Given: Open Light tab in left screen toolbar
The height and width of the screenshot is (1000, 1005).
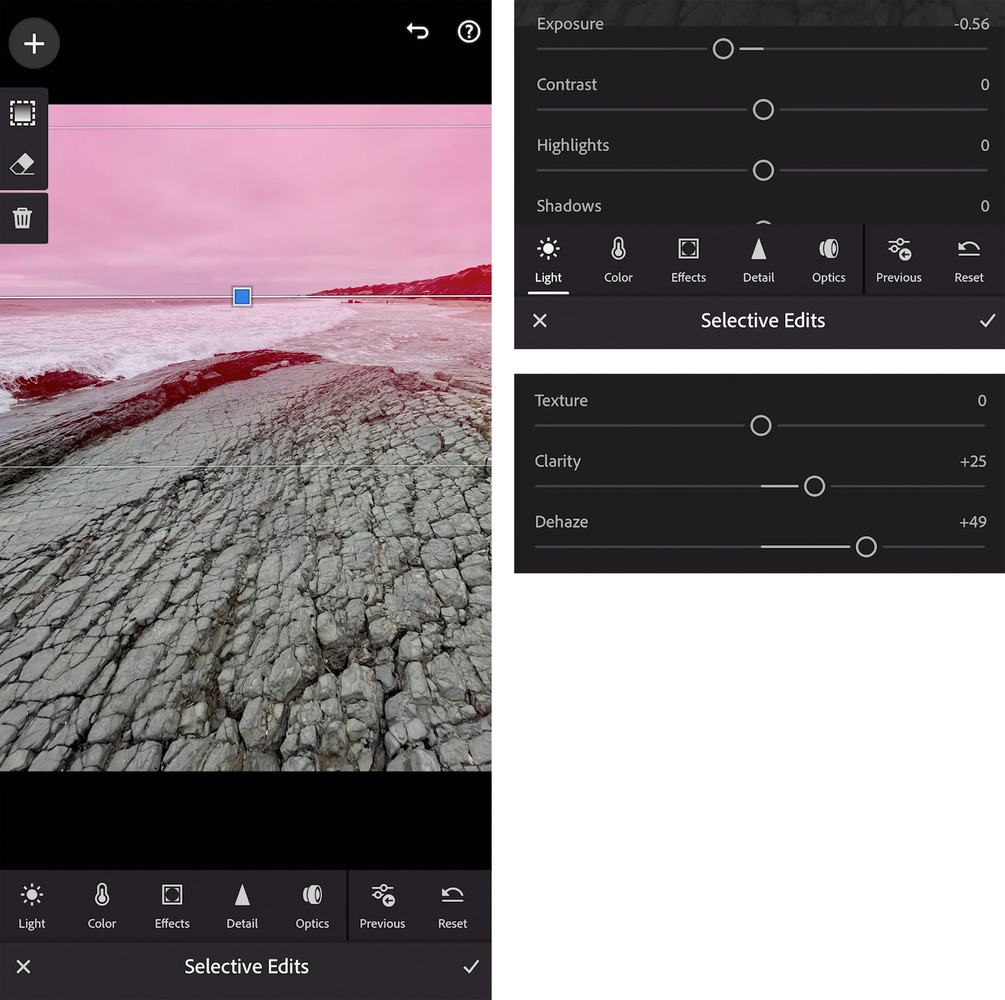Looking at the screenshot, I should 31,906.
